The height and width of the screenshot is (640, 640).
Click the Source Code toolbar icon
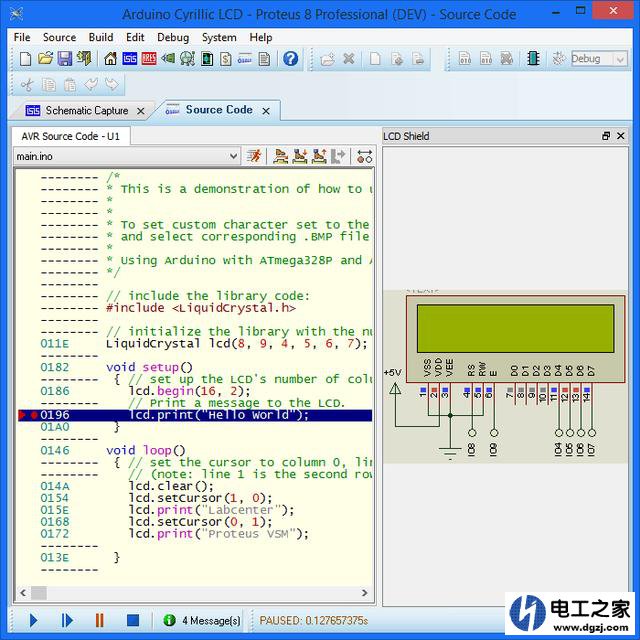tap(245, 59)
